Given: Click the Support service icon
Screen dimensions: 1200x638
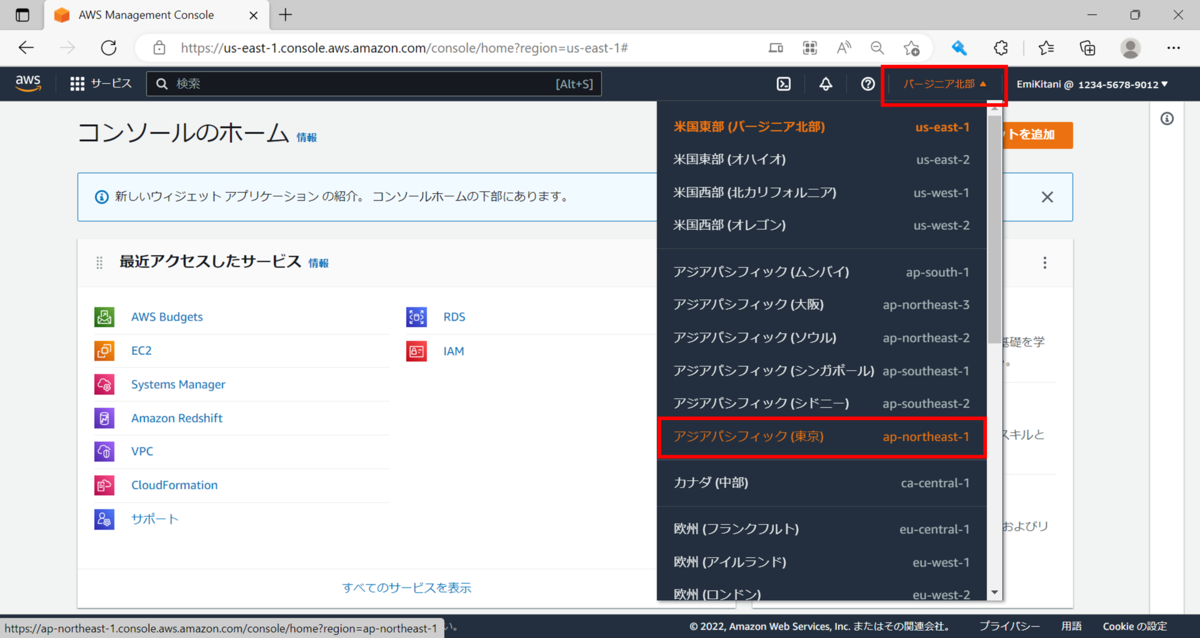Looking at the screenshot, I should 104,519.
